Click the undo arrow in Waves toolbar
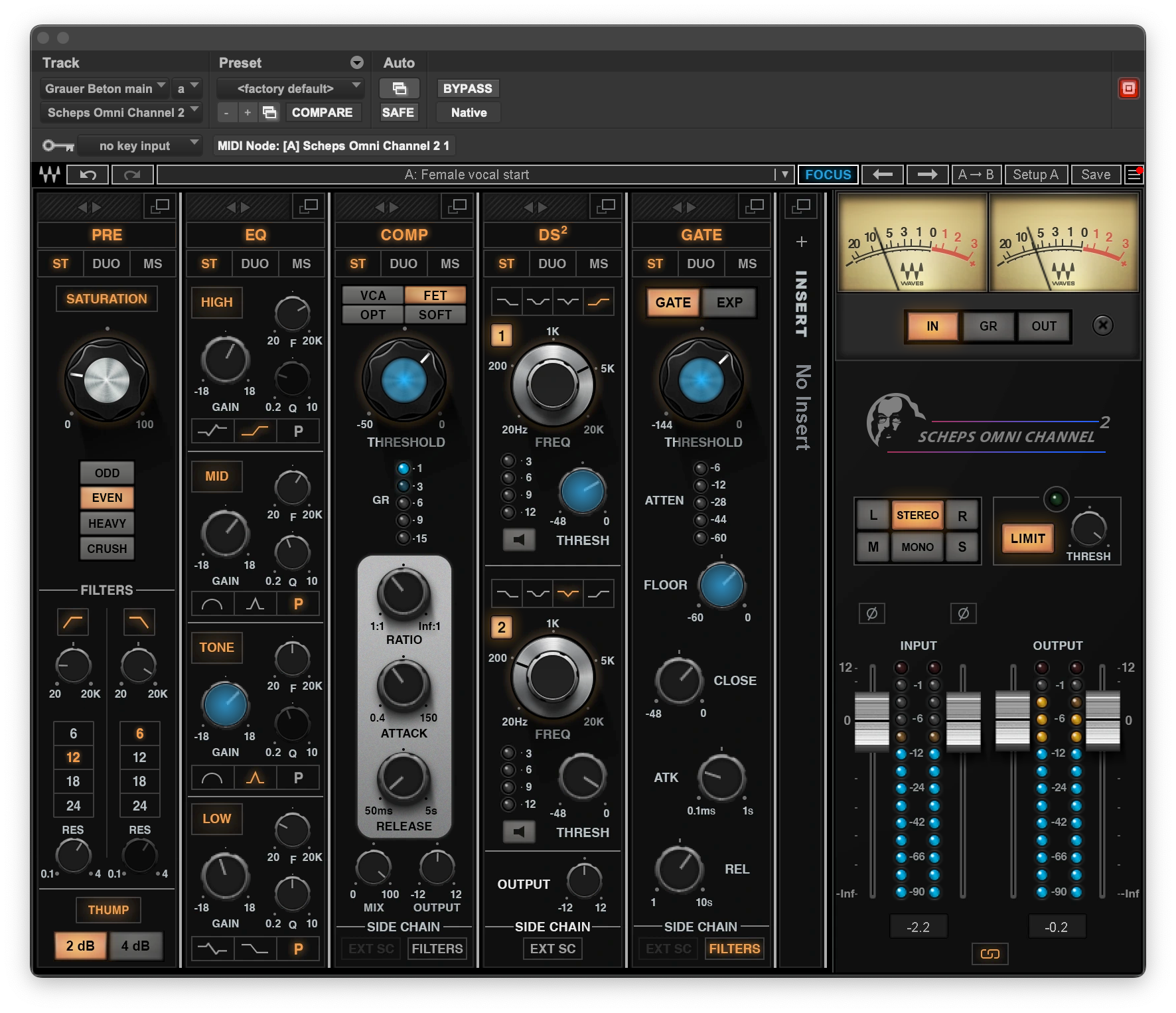 click(88, 175)
